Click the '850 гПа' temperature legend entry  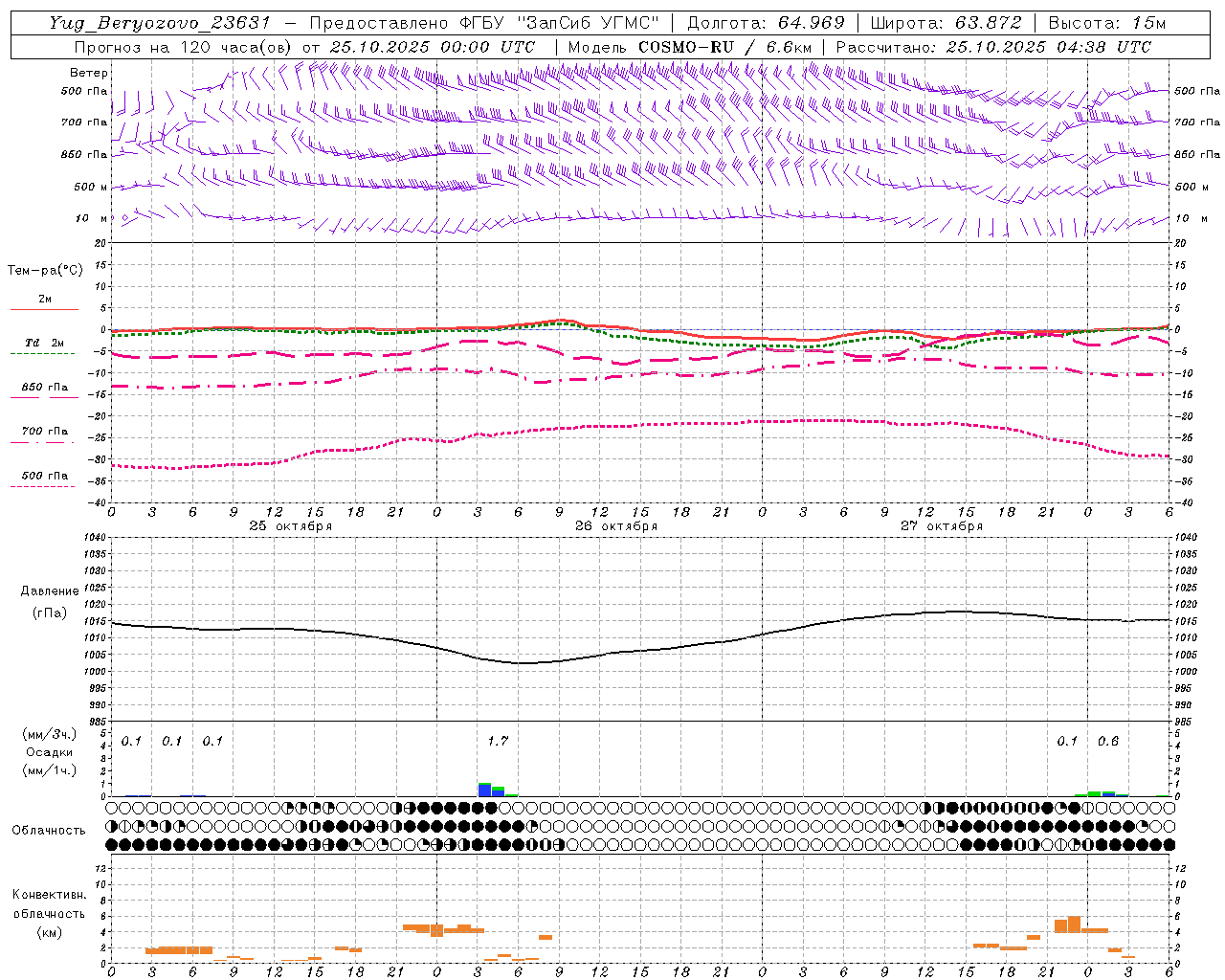coord(45,388)
